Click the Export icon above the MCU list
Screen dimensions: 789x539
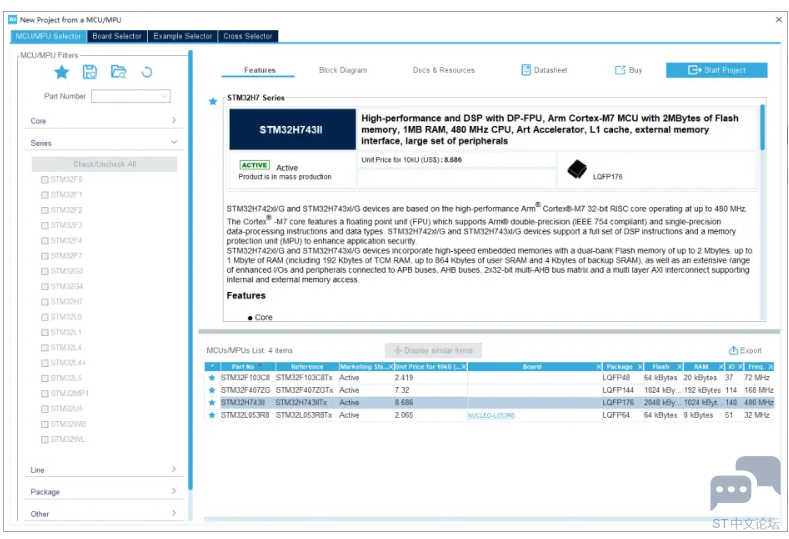pos(733,350)
